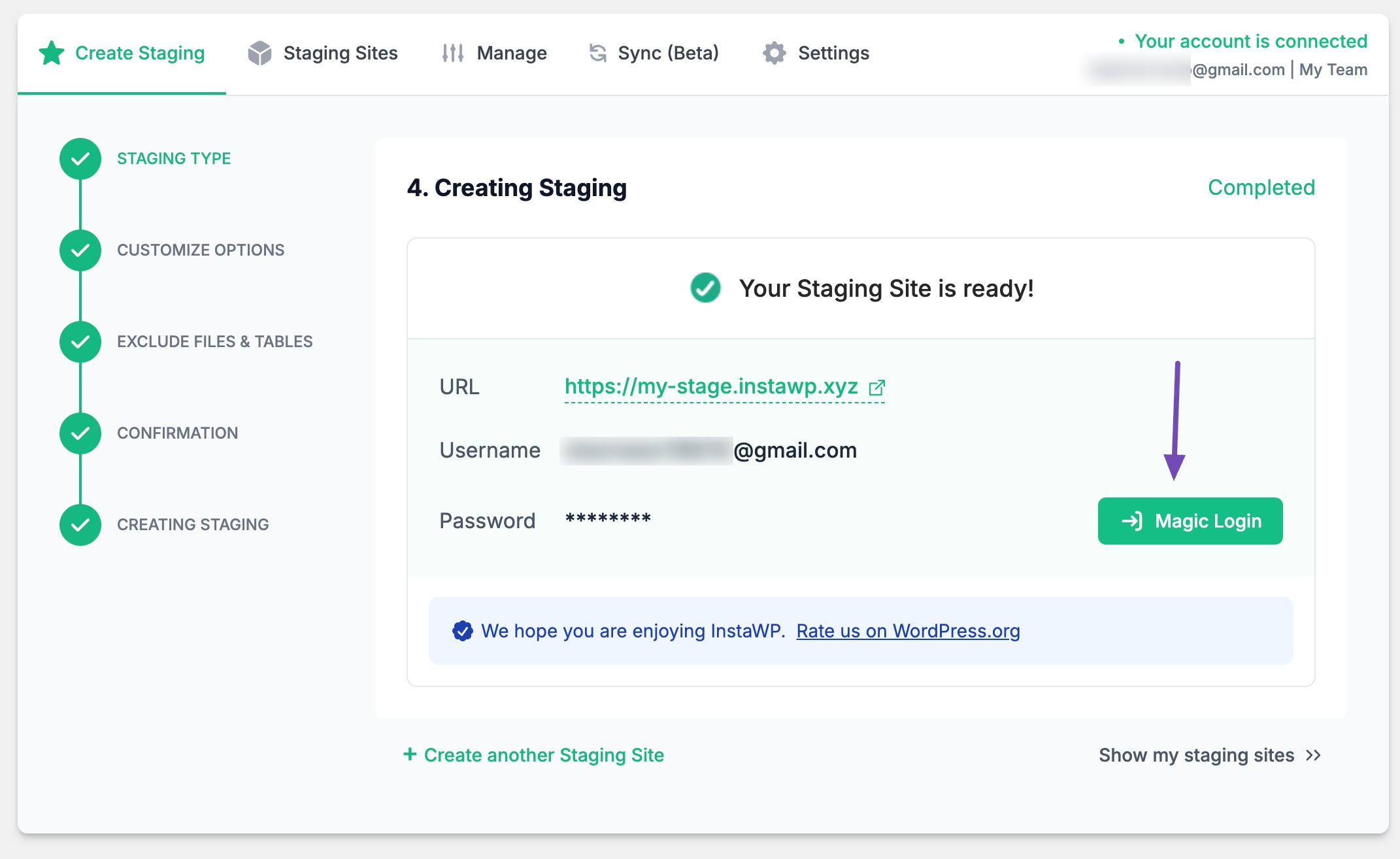Image resolution: width=1400 pixels, height=859 pixels.
Task: Click the double chevron after Show my staging sites
Action: pos(1313,756)
